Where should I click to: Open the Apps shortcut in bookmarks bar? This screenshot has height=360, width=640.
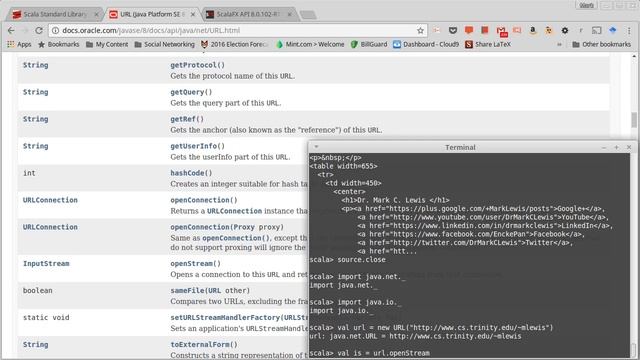click(x=19, y=44)
